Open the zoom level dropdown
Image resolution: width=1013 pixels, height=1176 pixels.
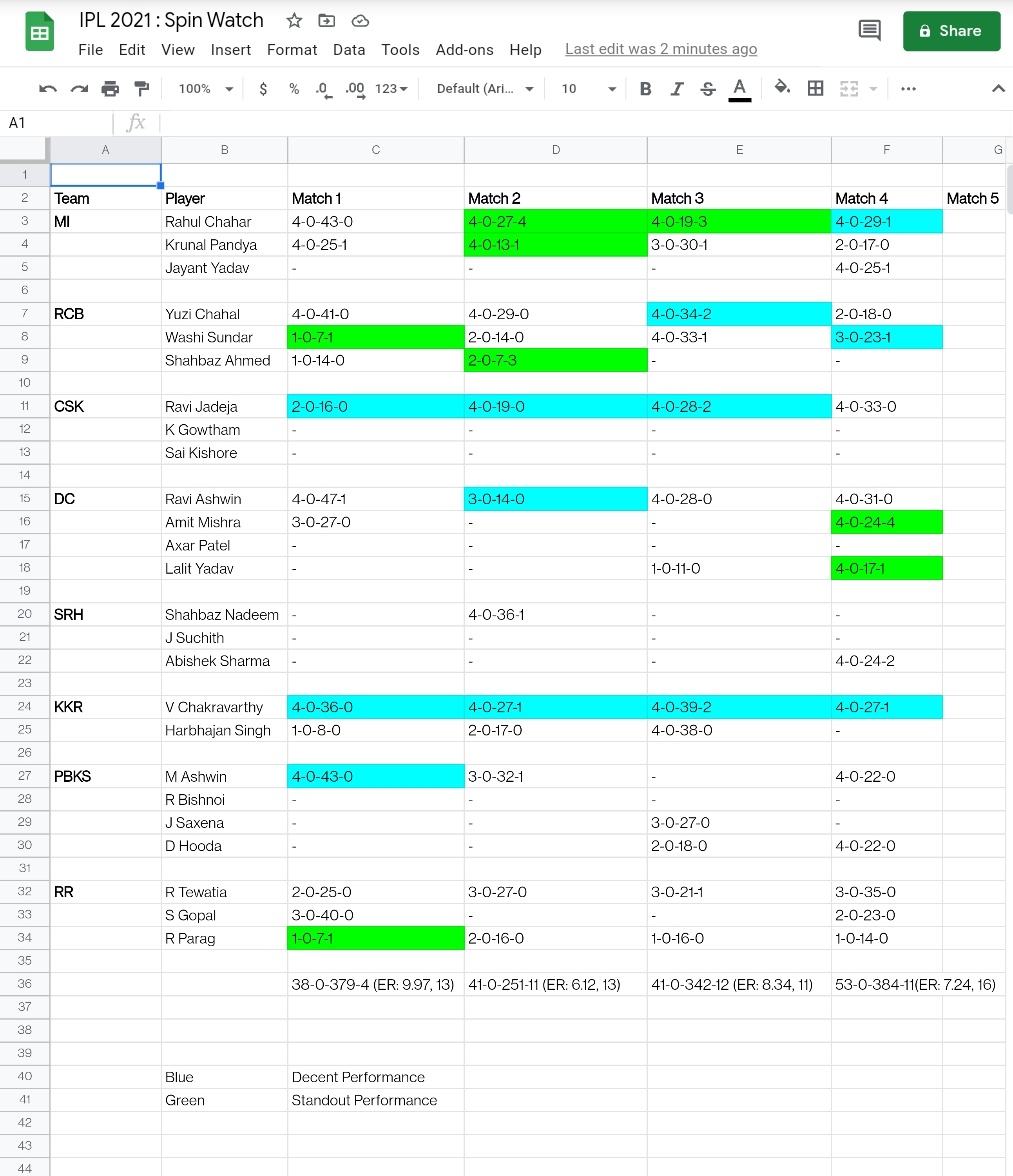203,88
